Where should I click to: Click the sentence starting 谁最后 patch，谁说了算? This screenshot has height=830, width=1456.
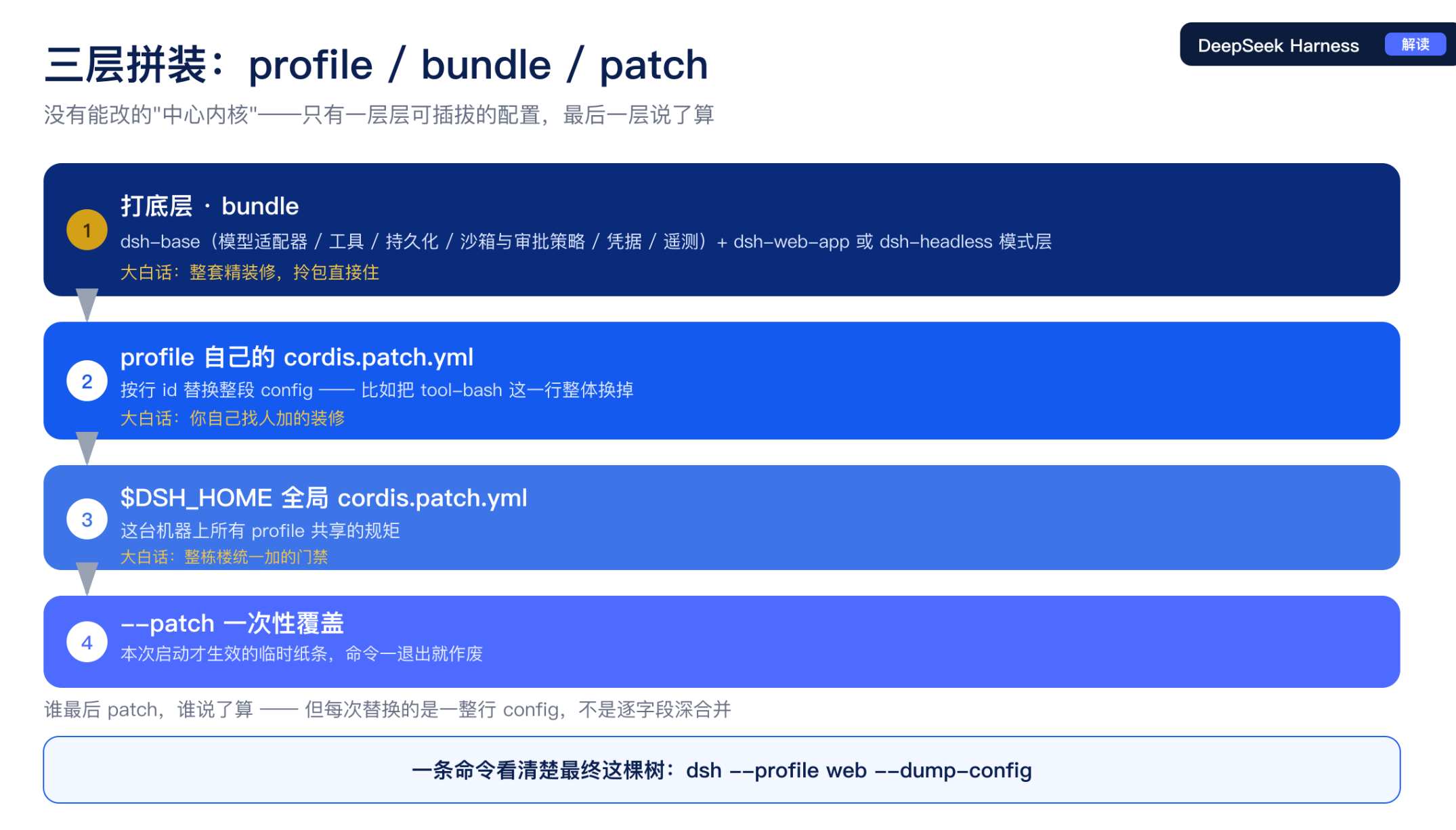coord(387,709)
